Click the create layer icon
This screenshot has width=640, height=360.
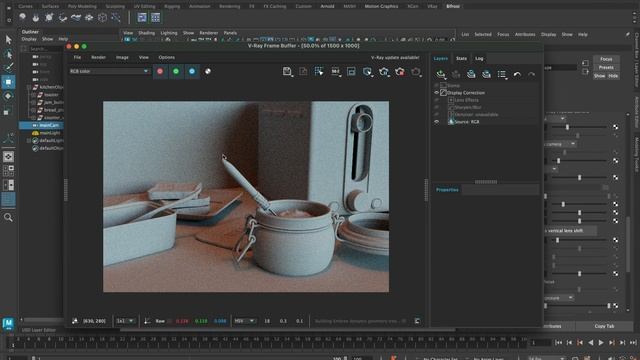point(440,74)
